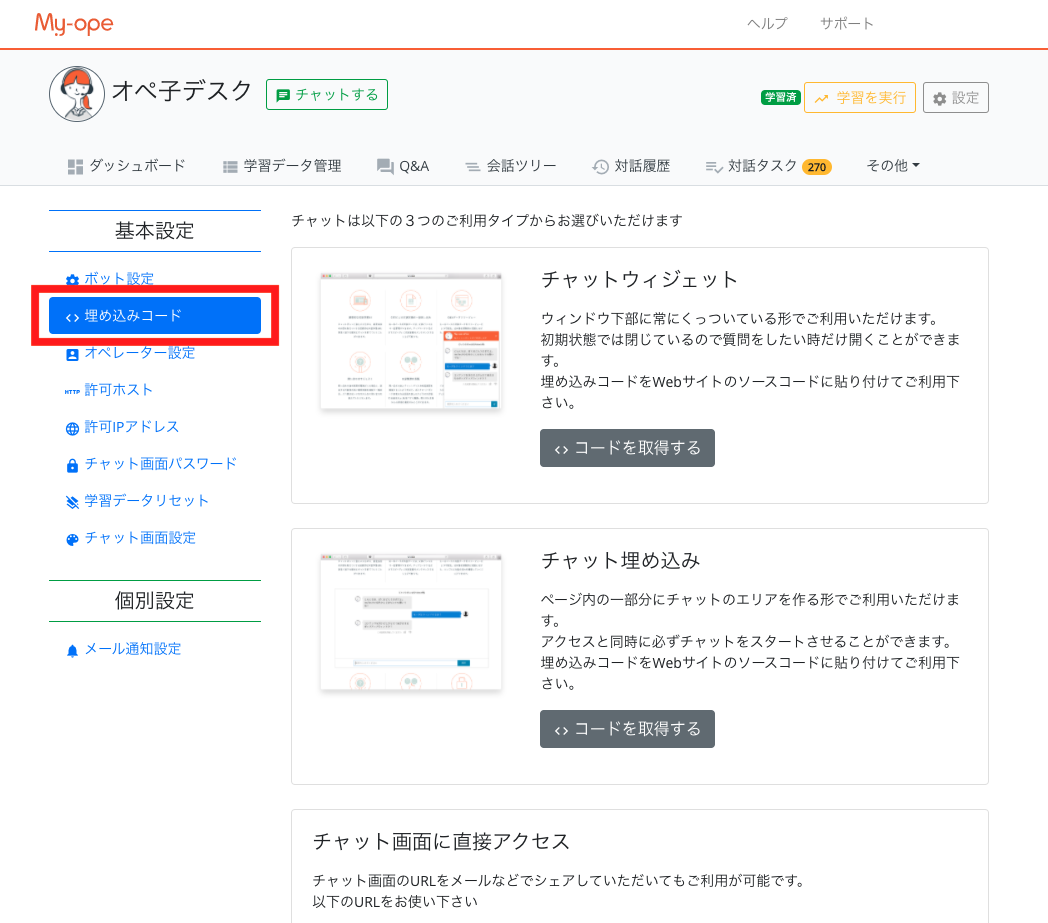This screenshot has height=923, width=1048.
Task: Open 対話タスク tab with 270 badge
Action: (767, 166)
